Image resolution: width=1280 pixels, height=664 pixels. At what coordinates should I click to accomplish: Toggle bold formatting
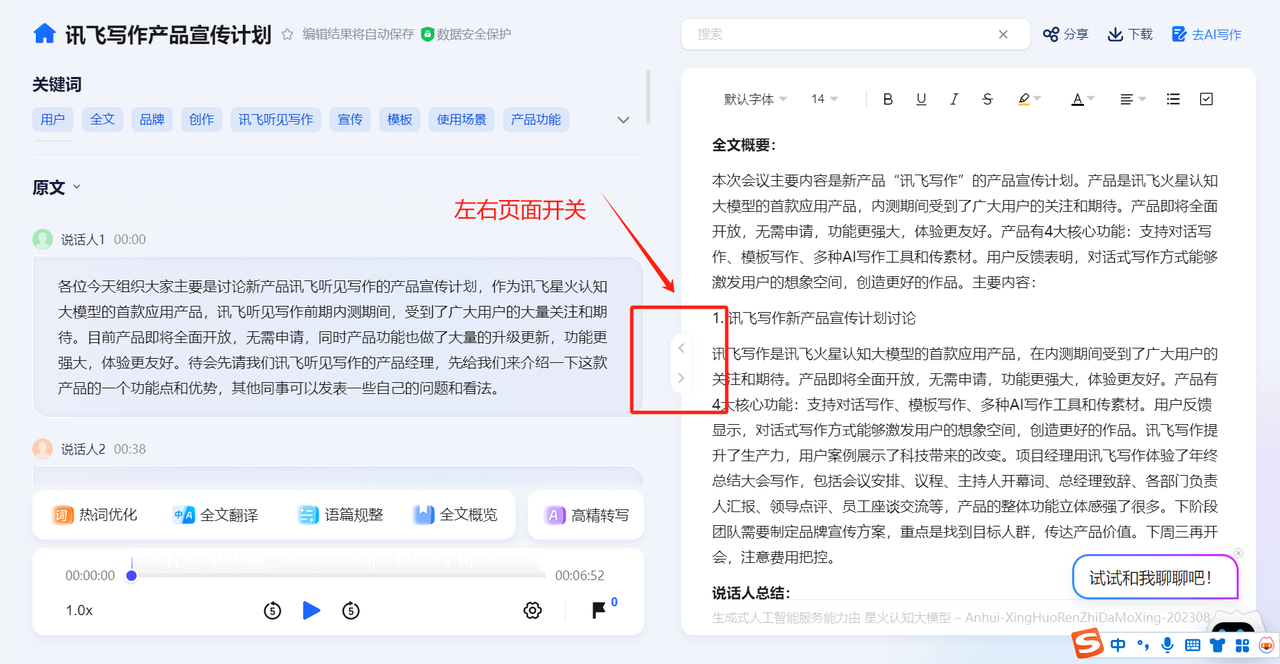888,99
